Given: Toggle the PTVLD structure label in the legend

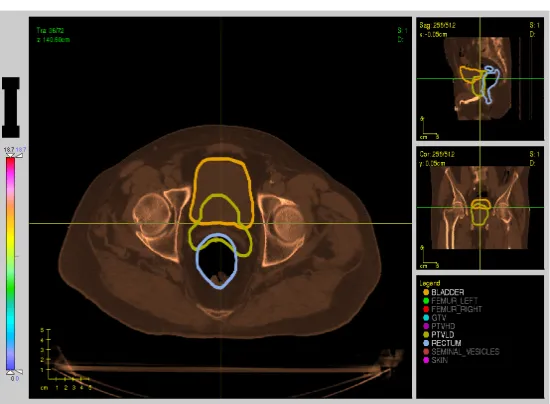Looking at the screenshot, I should coord(443,335).
